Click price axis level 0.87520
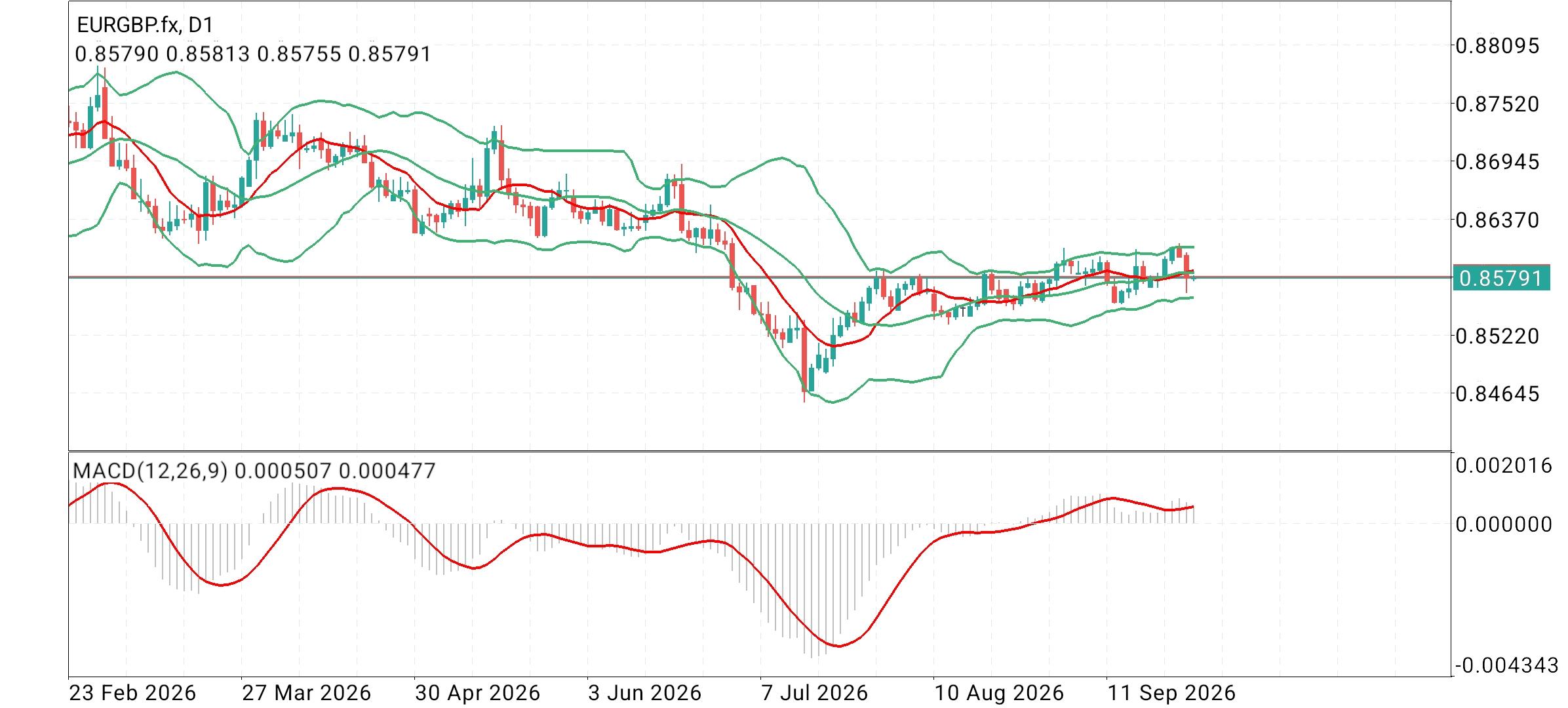The image size is (1568, 708). [x=1497, y=104]
